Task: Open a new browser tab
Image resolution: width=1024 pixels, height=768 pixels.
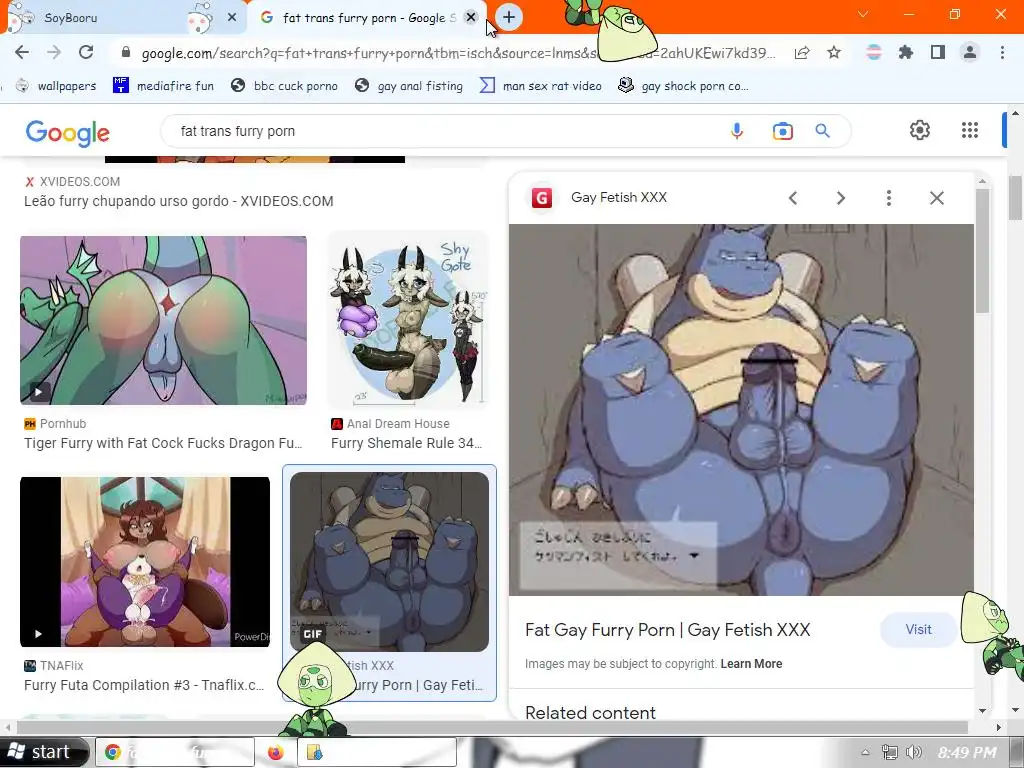Action: click(x=509, y=18)
